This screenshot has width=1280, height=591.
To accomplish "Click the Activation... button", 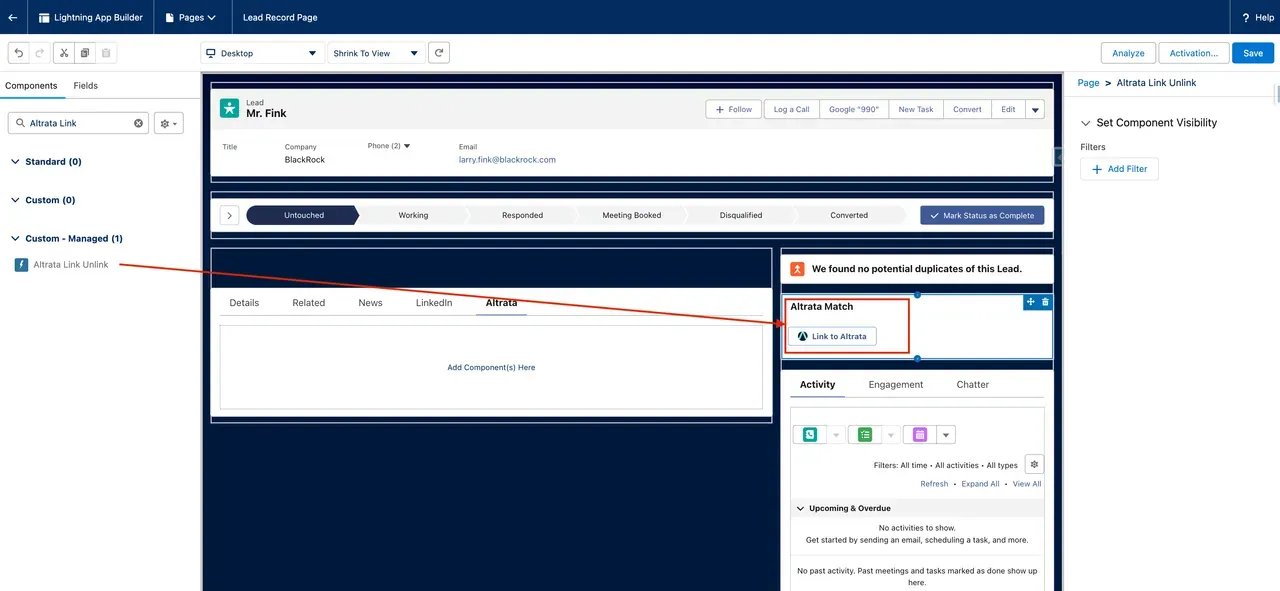I will click(x=1194, y=53).
